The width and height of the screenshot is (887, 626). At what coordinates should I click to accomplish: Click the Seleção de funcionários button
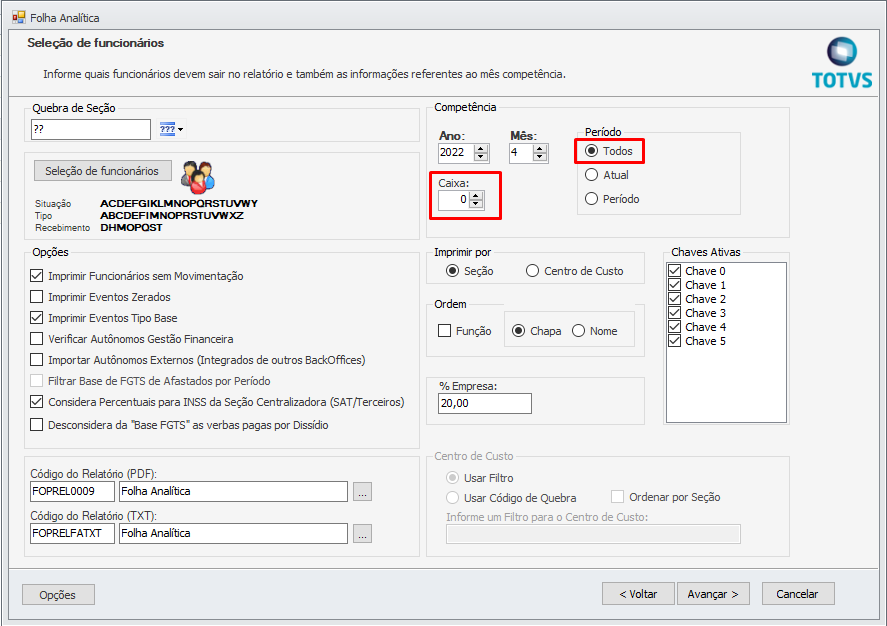102,171
